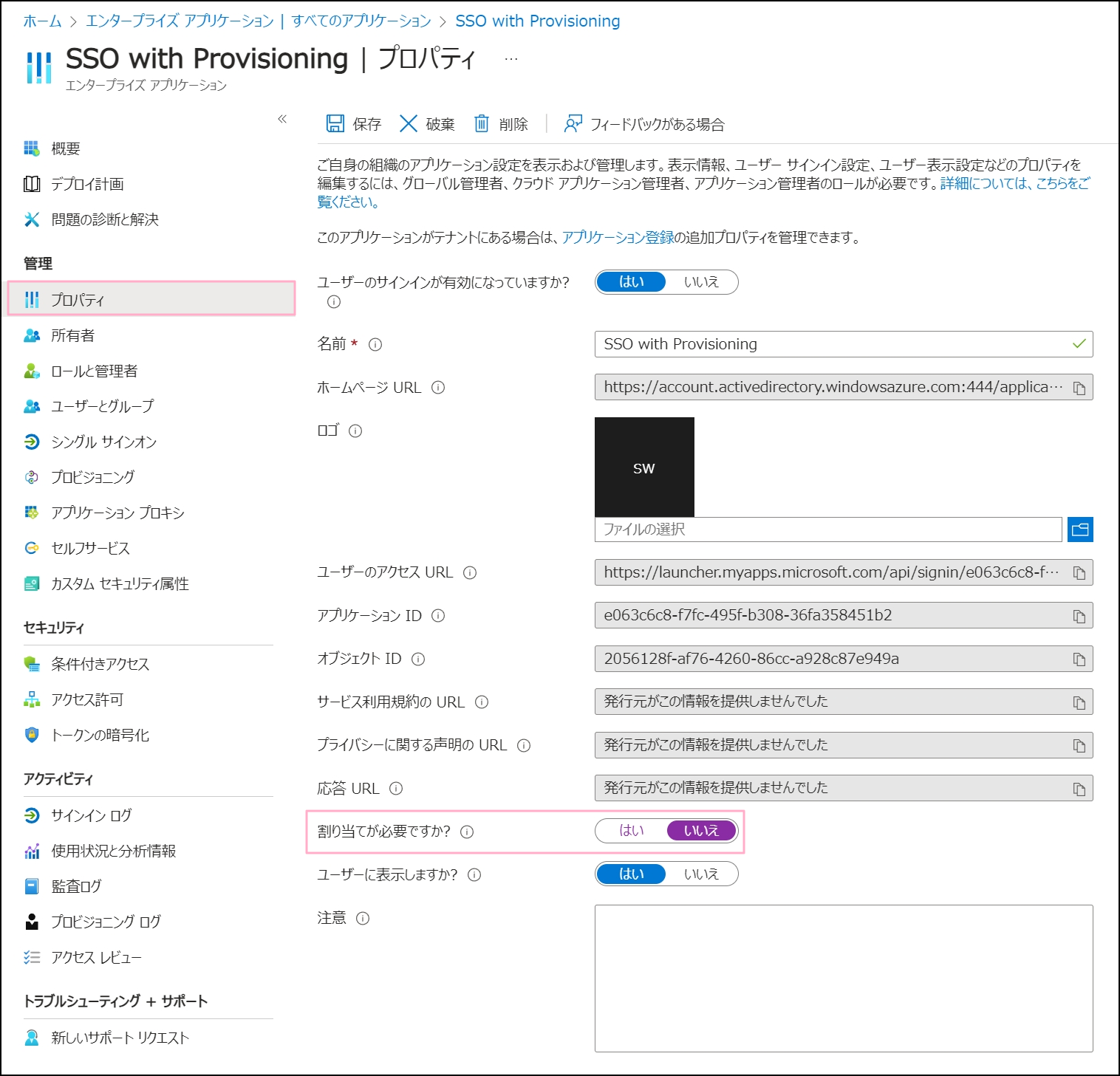1120x1076 pixels.
Task: Open シングル サインオン in sidebar
Action: (103, 442)
